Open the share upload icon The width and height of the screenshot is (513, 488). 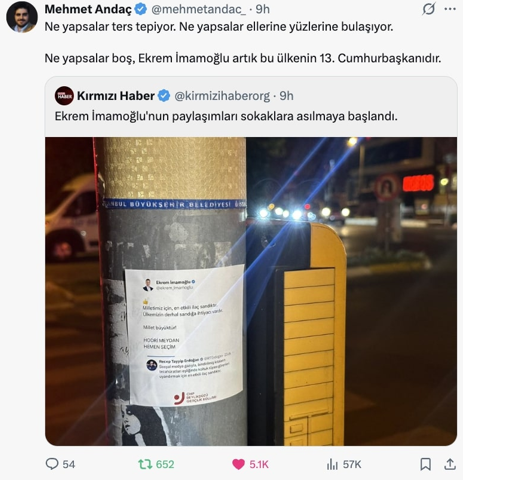pos(450,464)
